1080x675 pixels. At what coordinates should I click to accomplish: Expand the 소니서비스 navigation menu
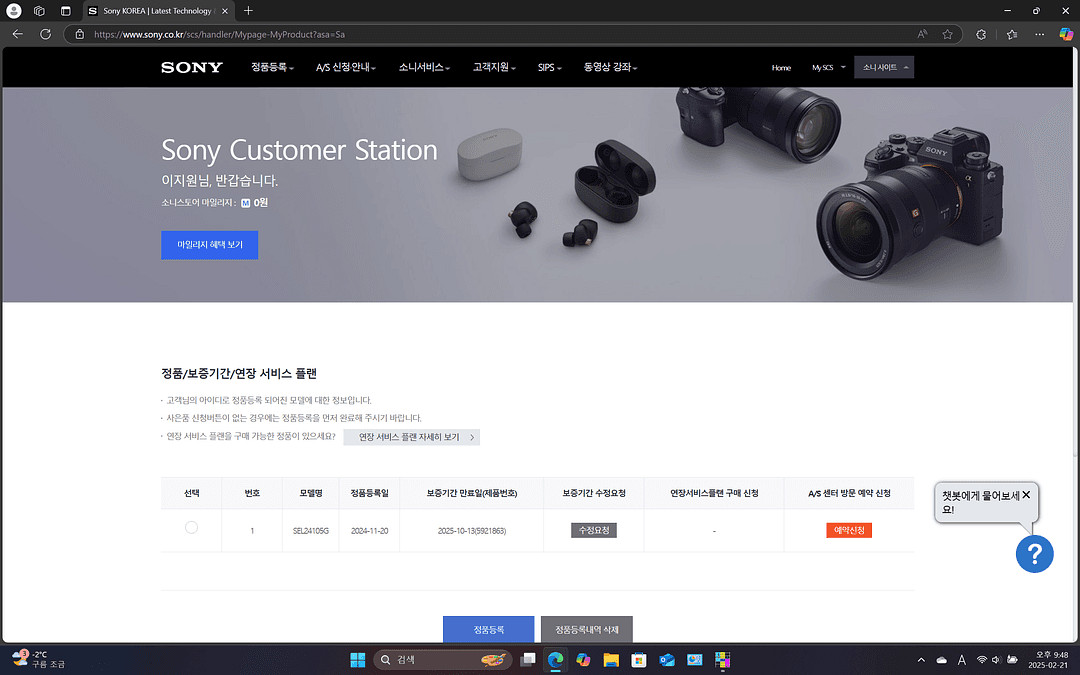[x=424, y=68]
